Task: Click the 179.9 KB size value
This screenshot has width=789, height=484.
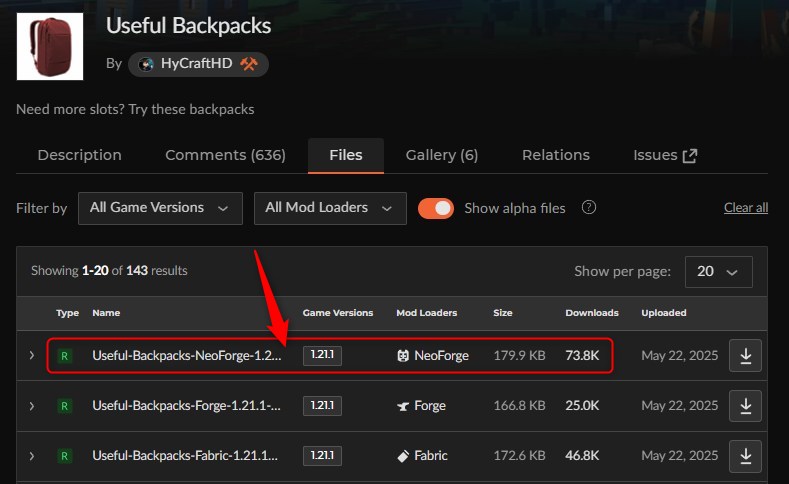Action: coord(519,356)
